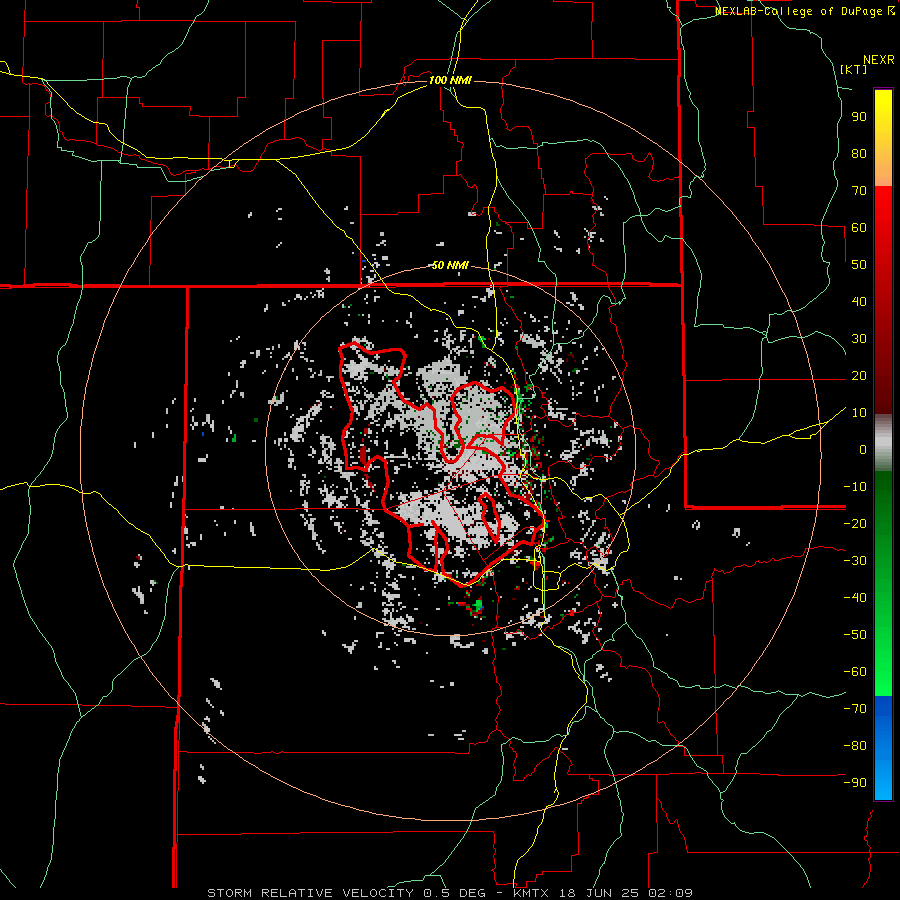The height and width of the screenshot is (900, 900).
Task: Click the -80 scale value
Action: 855,746
